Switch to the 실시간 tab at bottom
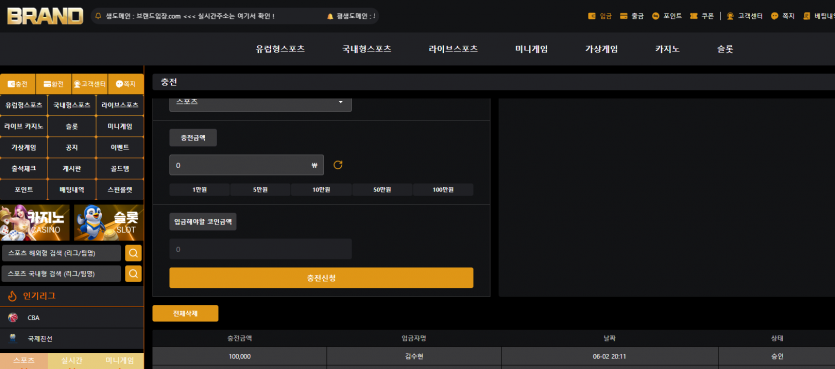This screenshot has width=835, height=369. (71, 361)
